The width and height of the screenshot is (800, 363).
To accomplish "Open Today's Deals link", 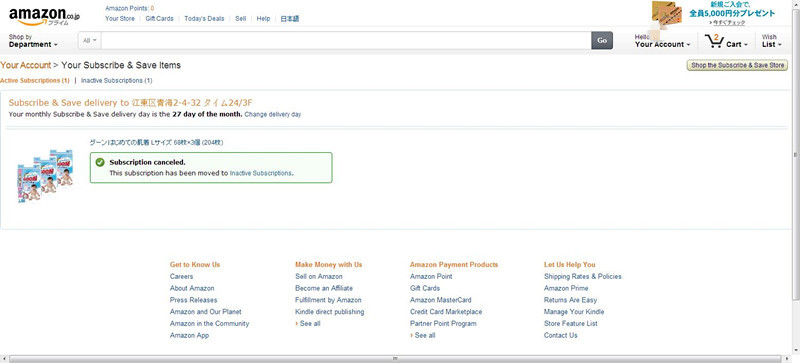I will [x=204, y=18].
